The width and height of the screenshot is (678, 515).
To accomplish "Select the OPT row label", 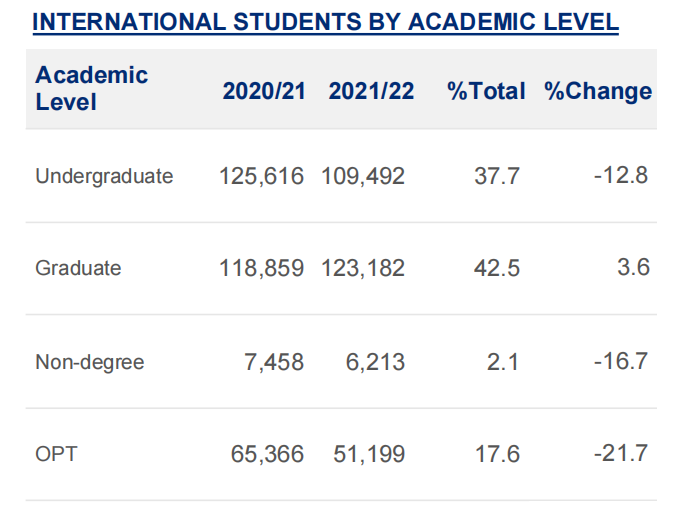I will pyautogui.click(x=56, y=454).
